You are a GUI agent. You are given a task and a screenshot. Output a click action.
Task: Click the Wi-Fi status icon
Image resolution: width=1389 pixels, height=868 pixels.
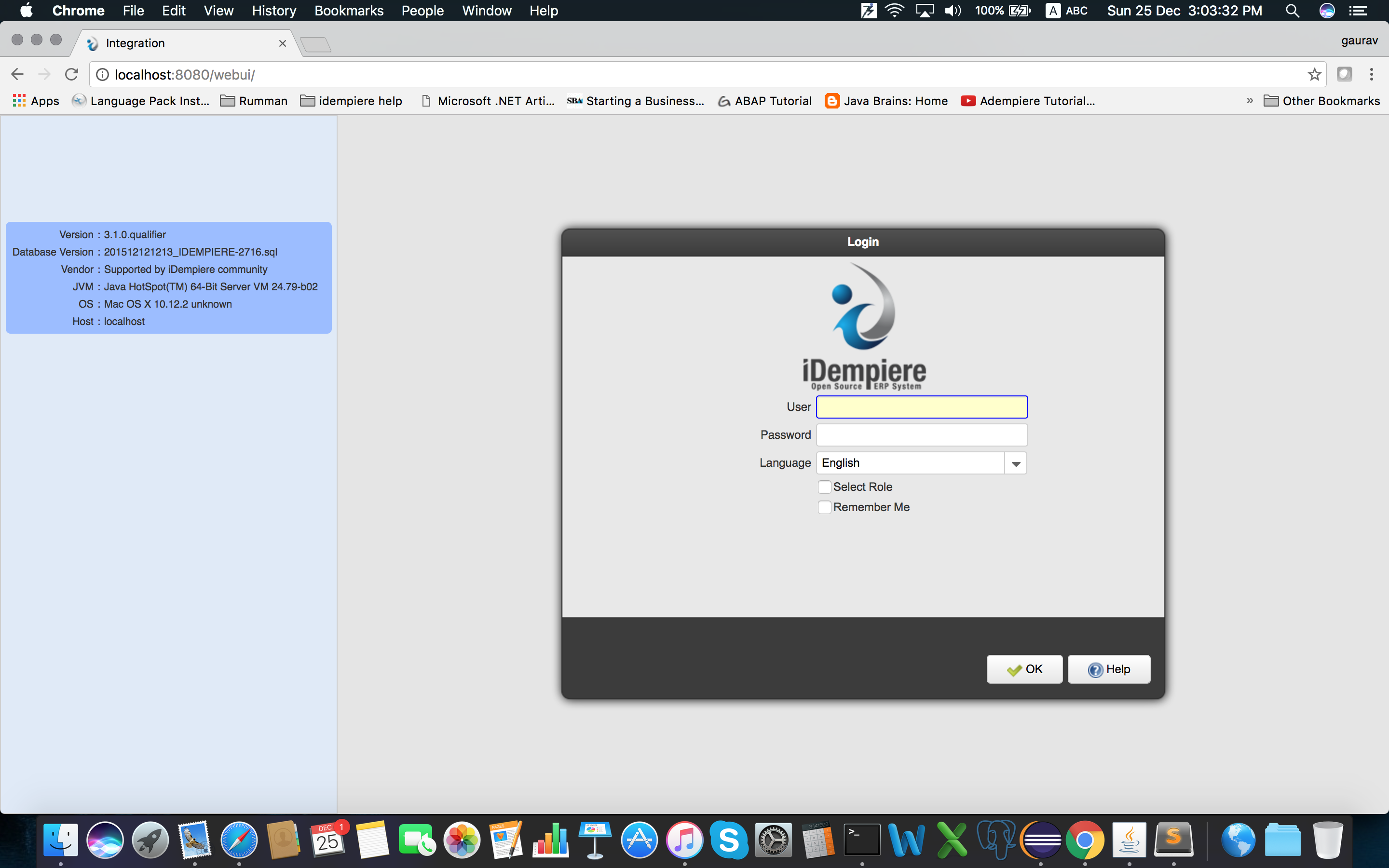(894, 10)
